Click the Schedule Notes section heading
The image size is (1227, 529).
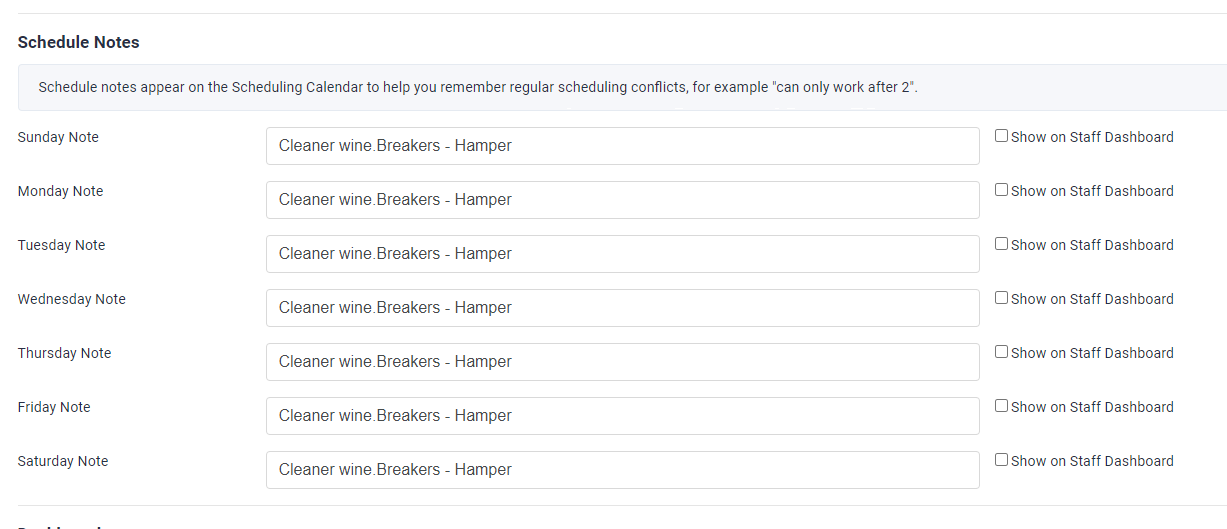point(79,42)
